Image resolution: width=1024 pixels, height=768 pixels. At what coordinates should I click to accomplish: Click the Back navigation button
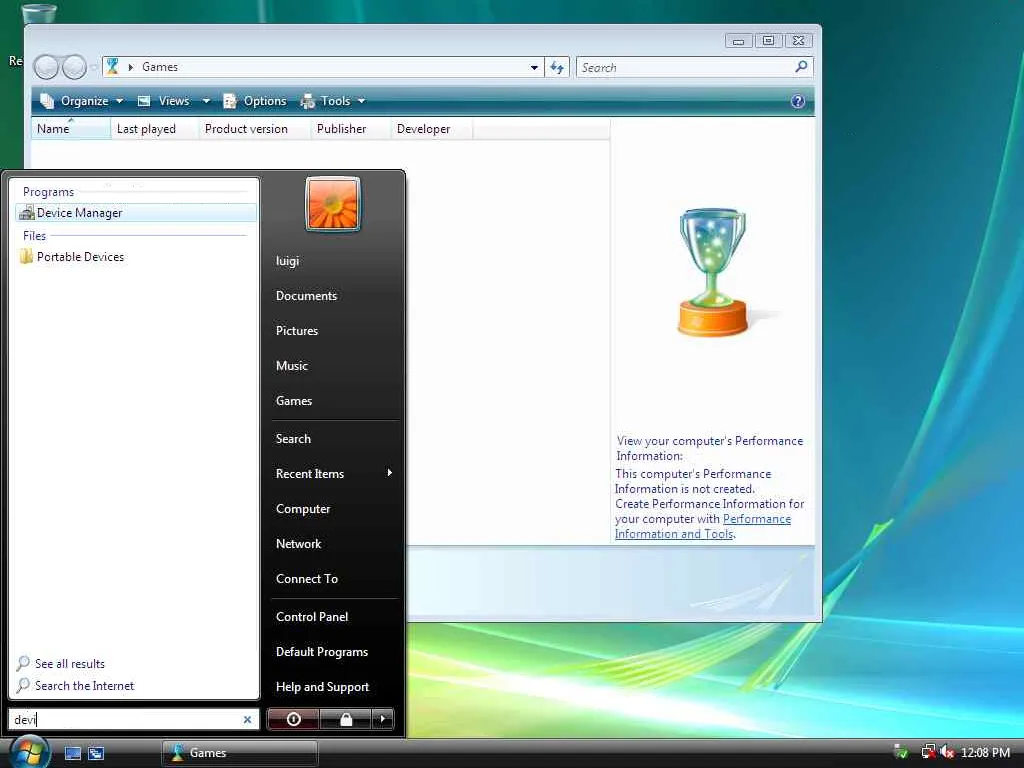pyautogui.click(x=46, y=67)
